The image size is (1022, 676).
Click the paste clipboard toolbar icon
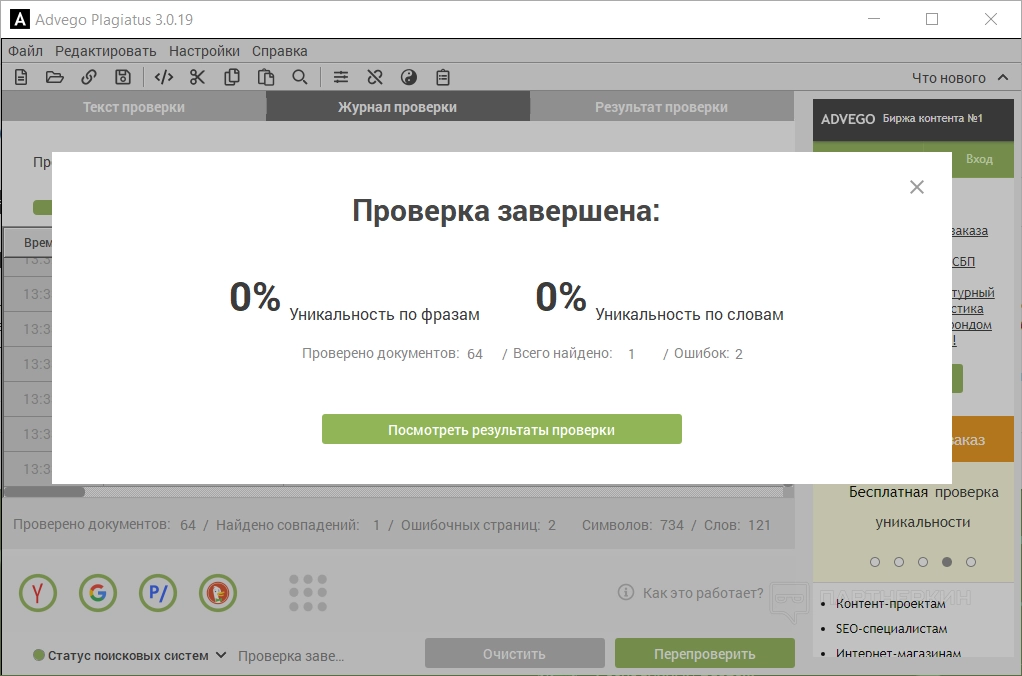[265, 77]
